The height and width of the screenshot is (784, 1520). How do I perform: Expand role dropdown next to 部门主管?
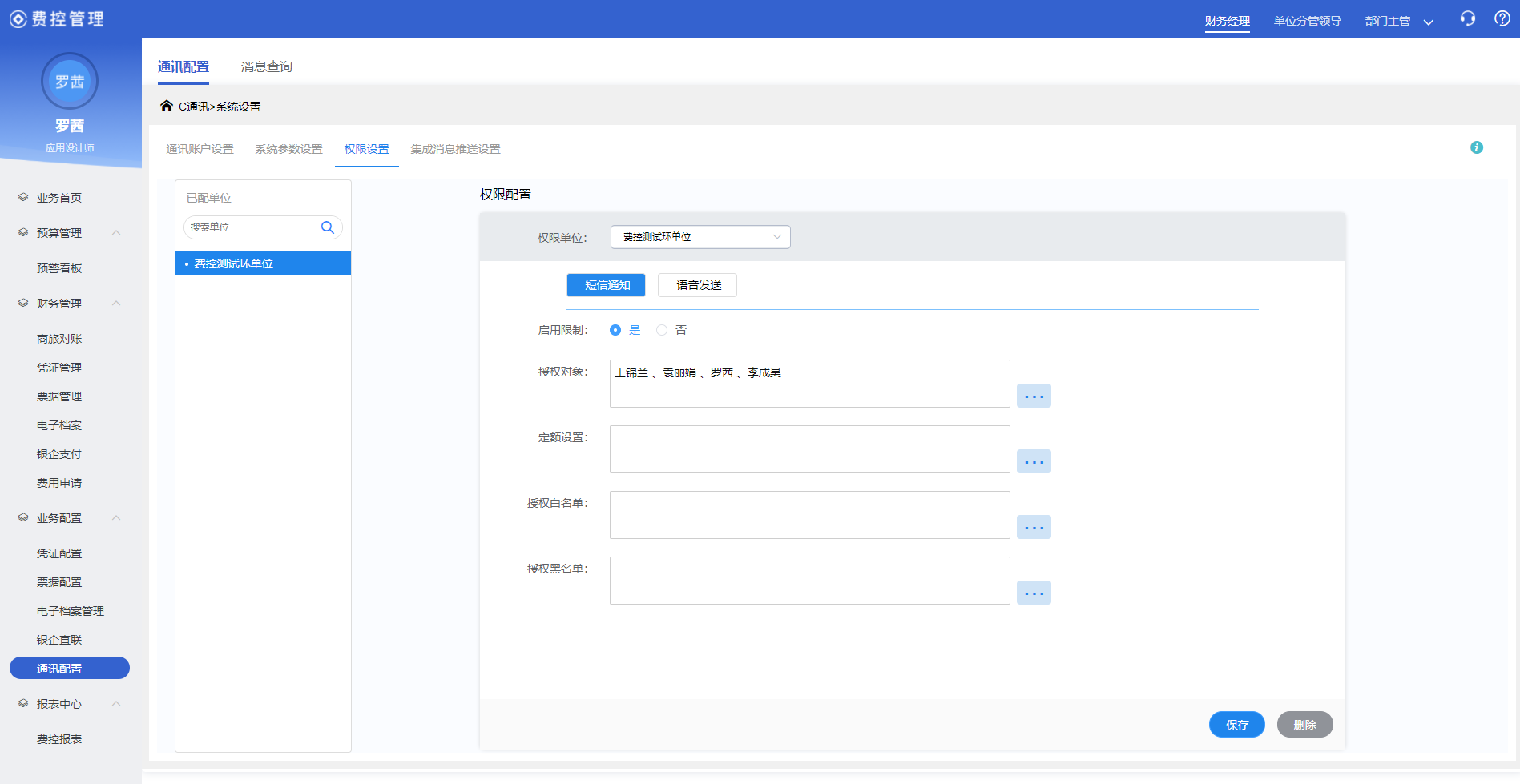1428,22
